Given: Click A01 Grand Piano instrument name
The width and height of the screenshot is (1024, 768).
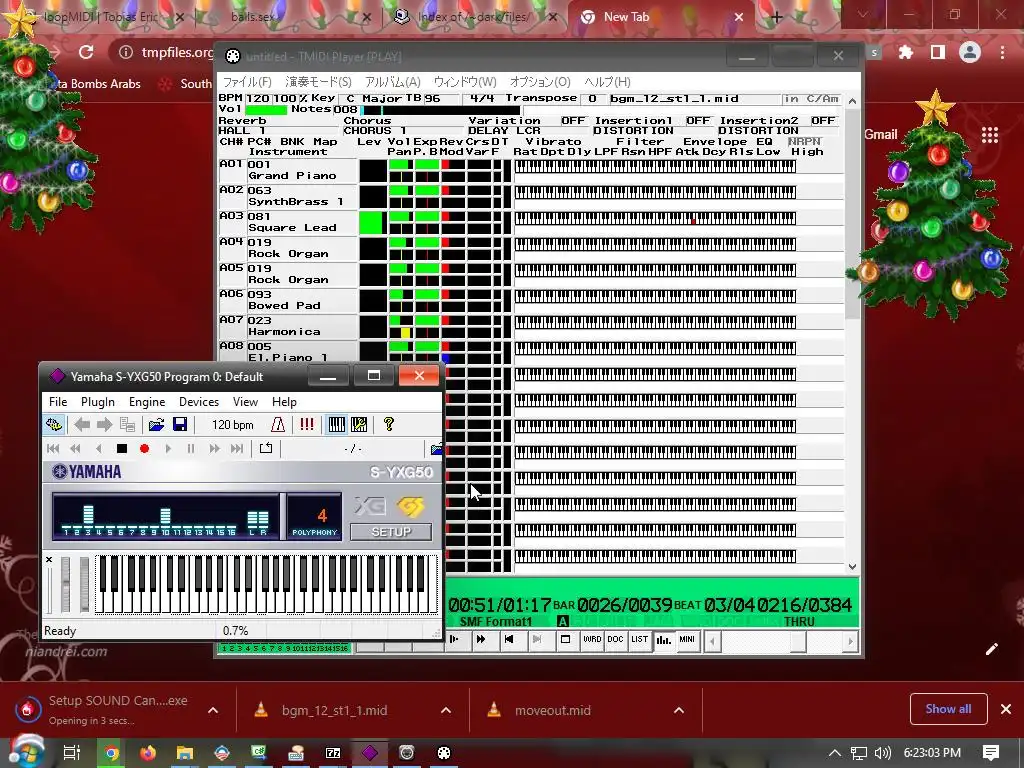Looking at the screenshot, I should [x=293, y=176].
